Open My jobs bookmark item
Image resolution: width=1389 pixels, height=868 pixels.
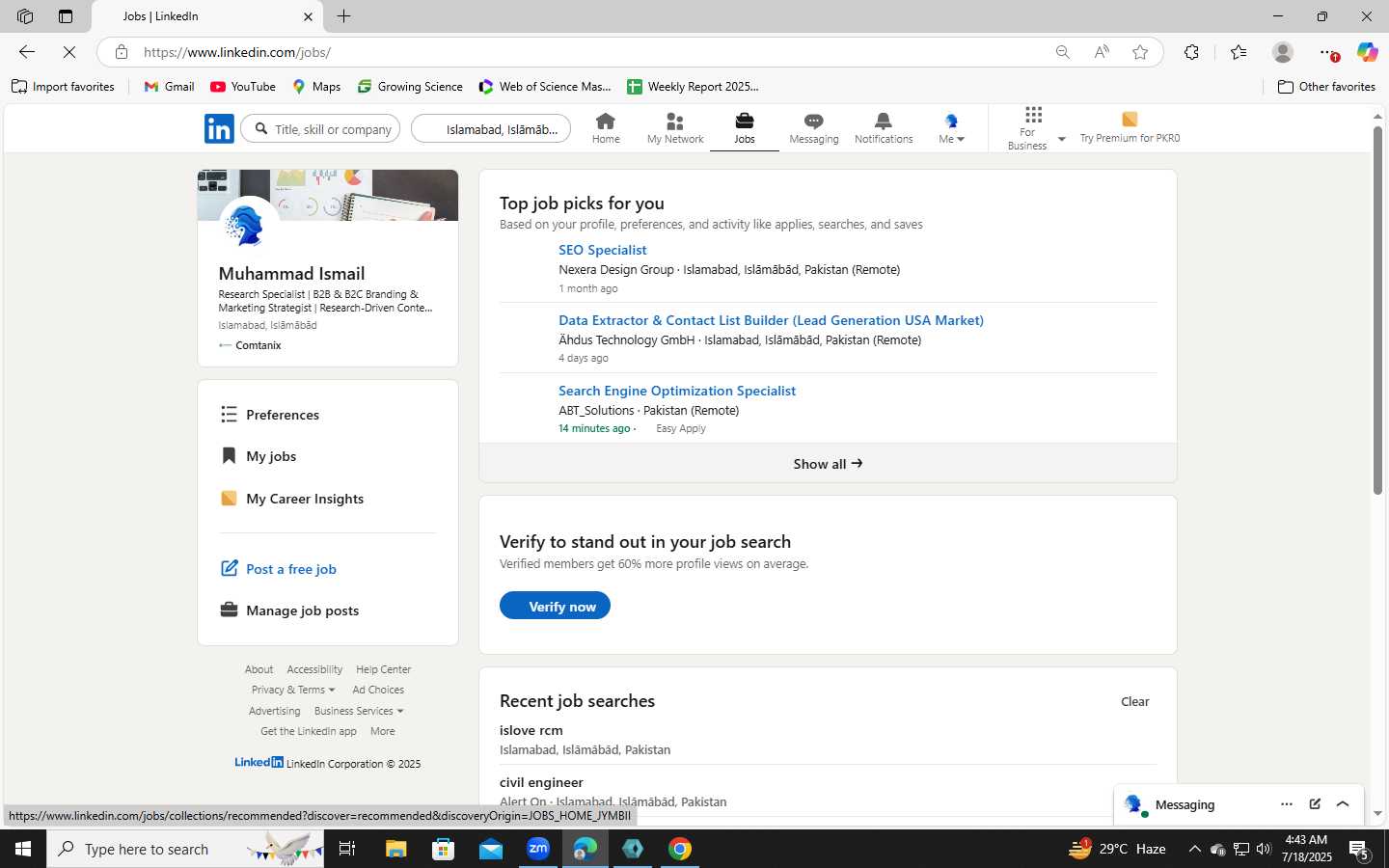click(259, 456)
